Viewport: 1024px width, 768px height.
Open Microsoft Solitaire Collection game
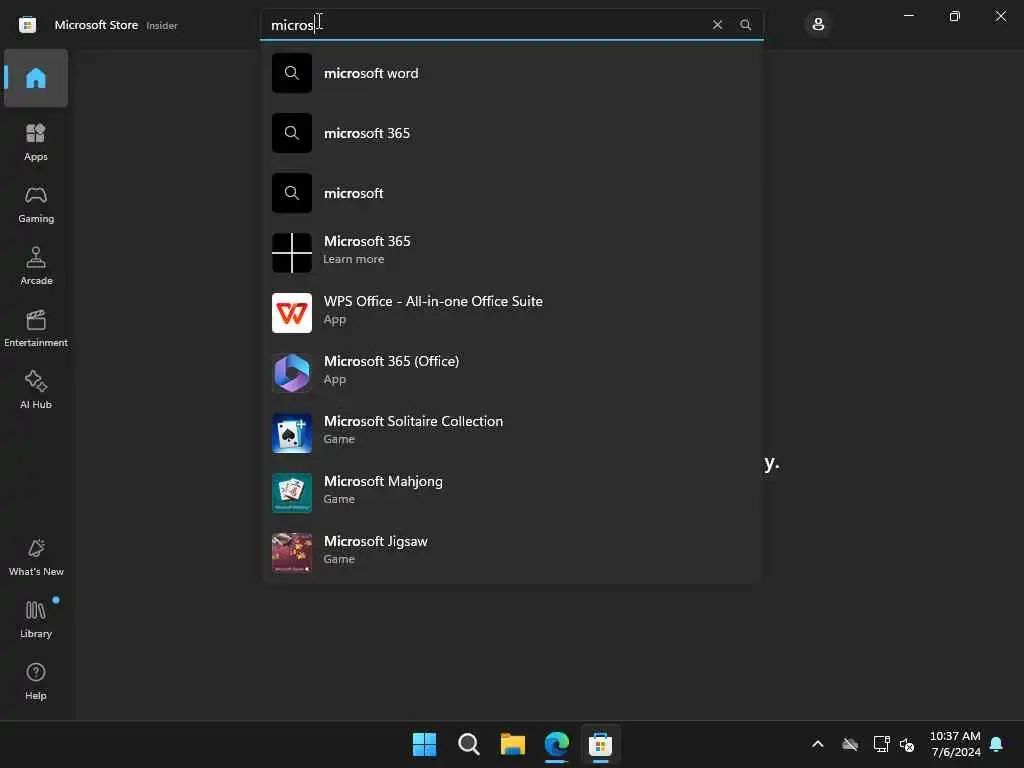coord(512,433)
